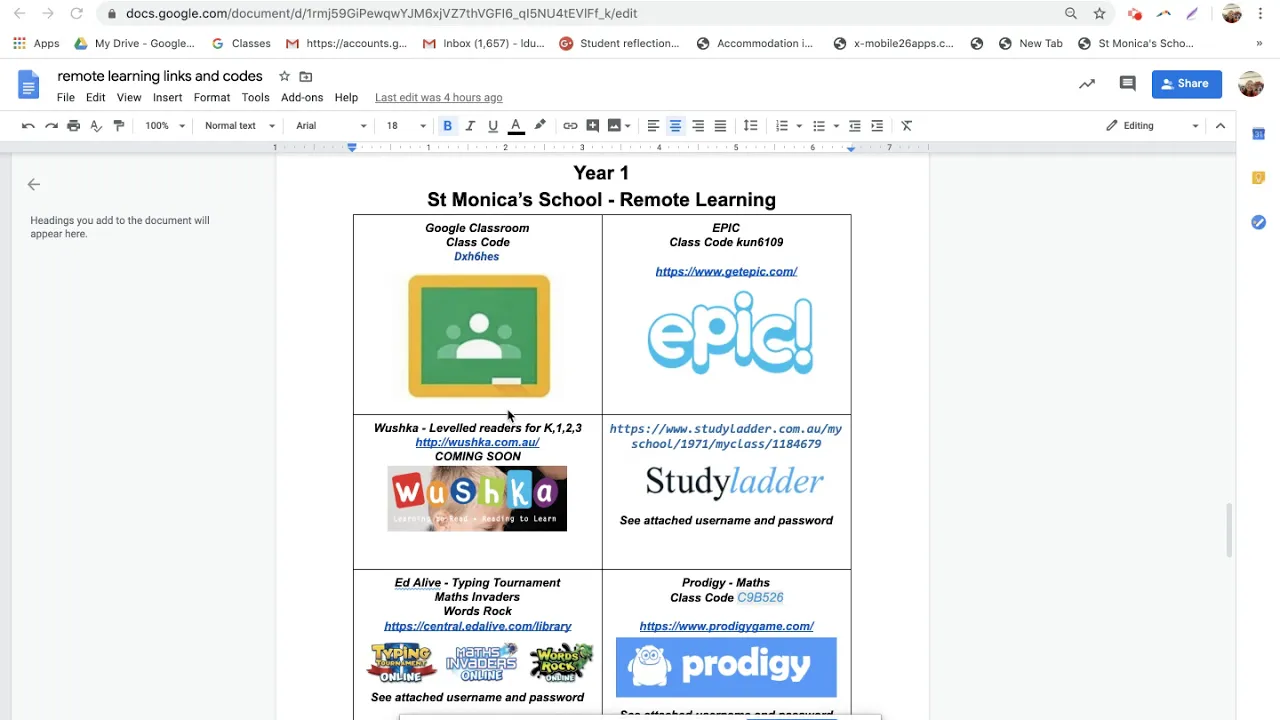Open the text color picker

coord(516,126)
